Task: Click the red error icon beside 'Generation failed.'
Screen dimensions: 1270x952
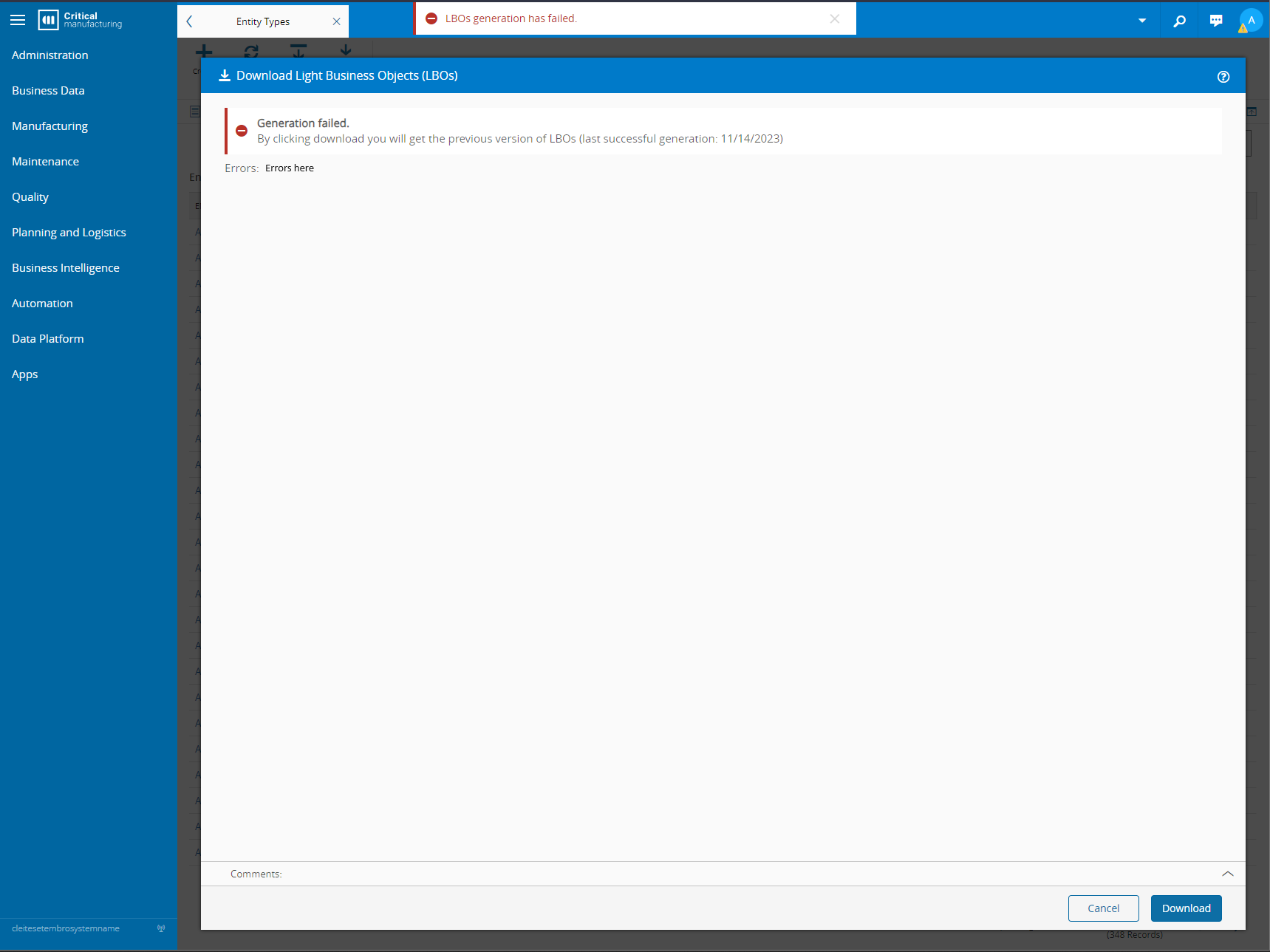Action: click(x=242, y=131)
